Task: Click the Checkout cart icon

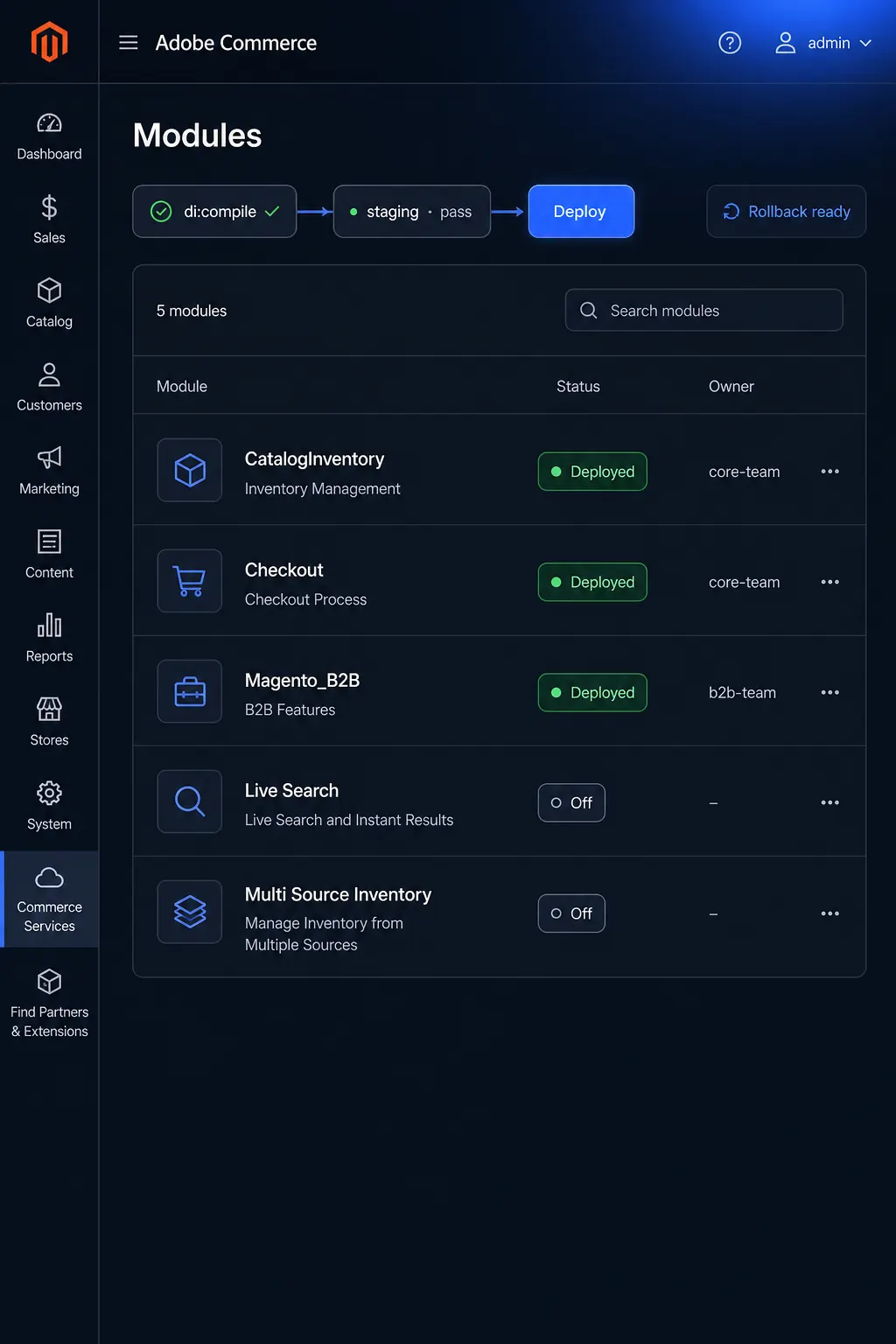Action: (190, 580)
